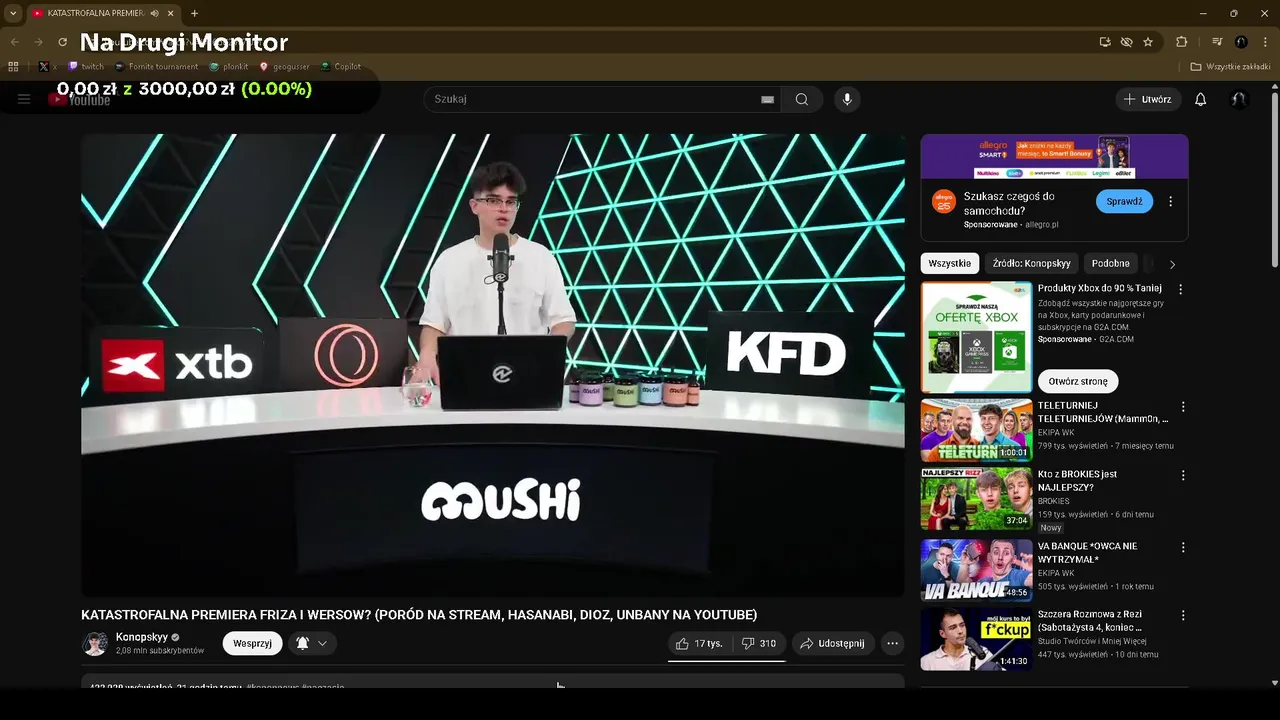Screen dimensions: 1280x720
Task: Click the page vertical scrollbar
Action: (1274, 180)
